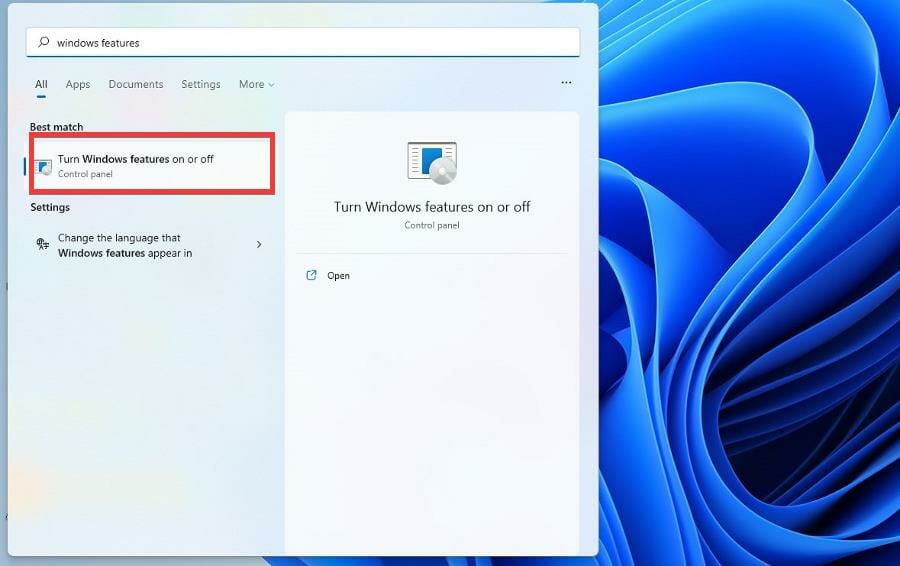Image resolution: width=900 pixels, height=566 pixels.
Task: Expand the chevron next to language result
Action: [259, 245]
